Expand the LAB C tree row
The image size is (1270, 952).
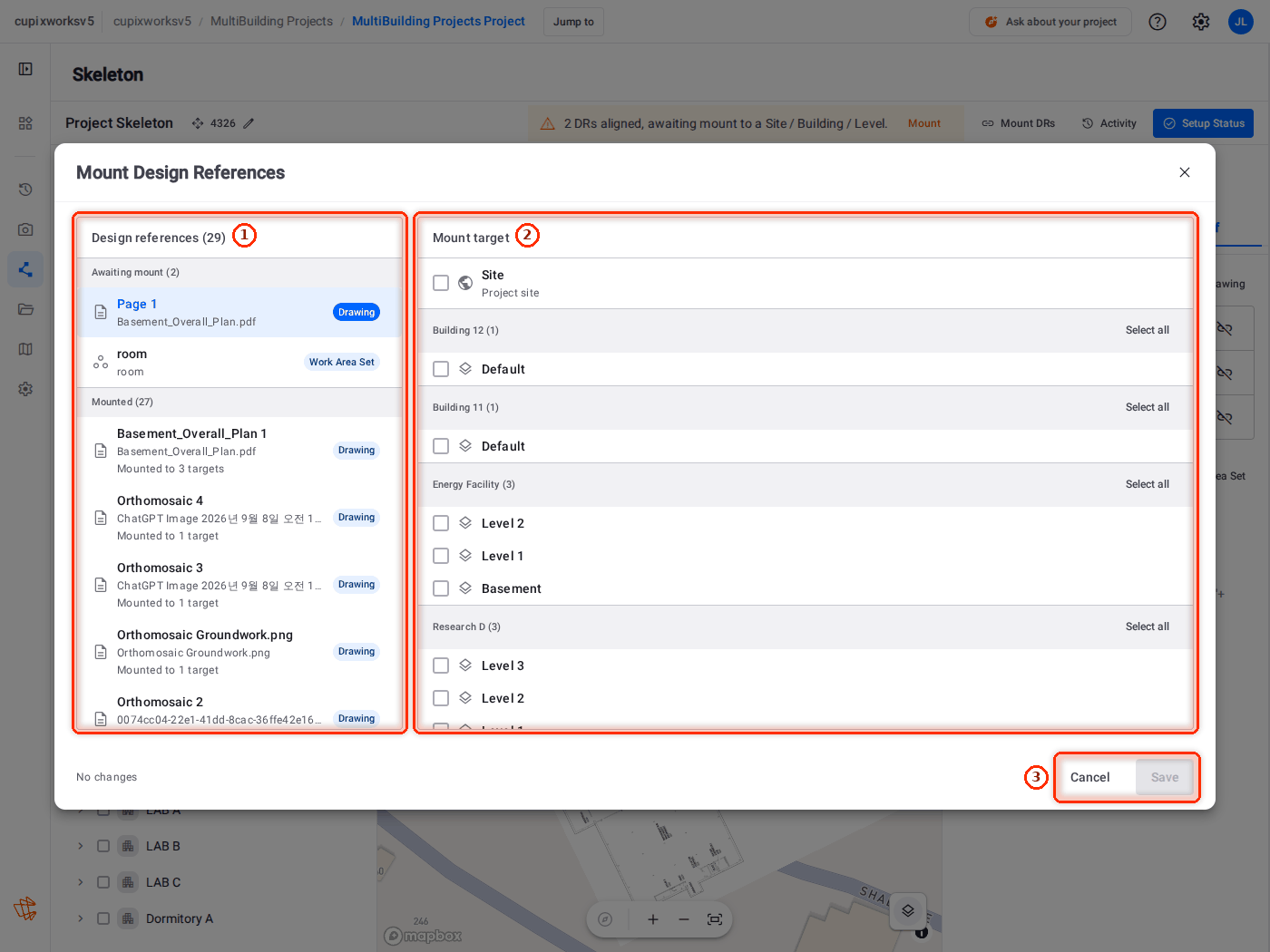point(81,882)
